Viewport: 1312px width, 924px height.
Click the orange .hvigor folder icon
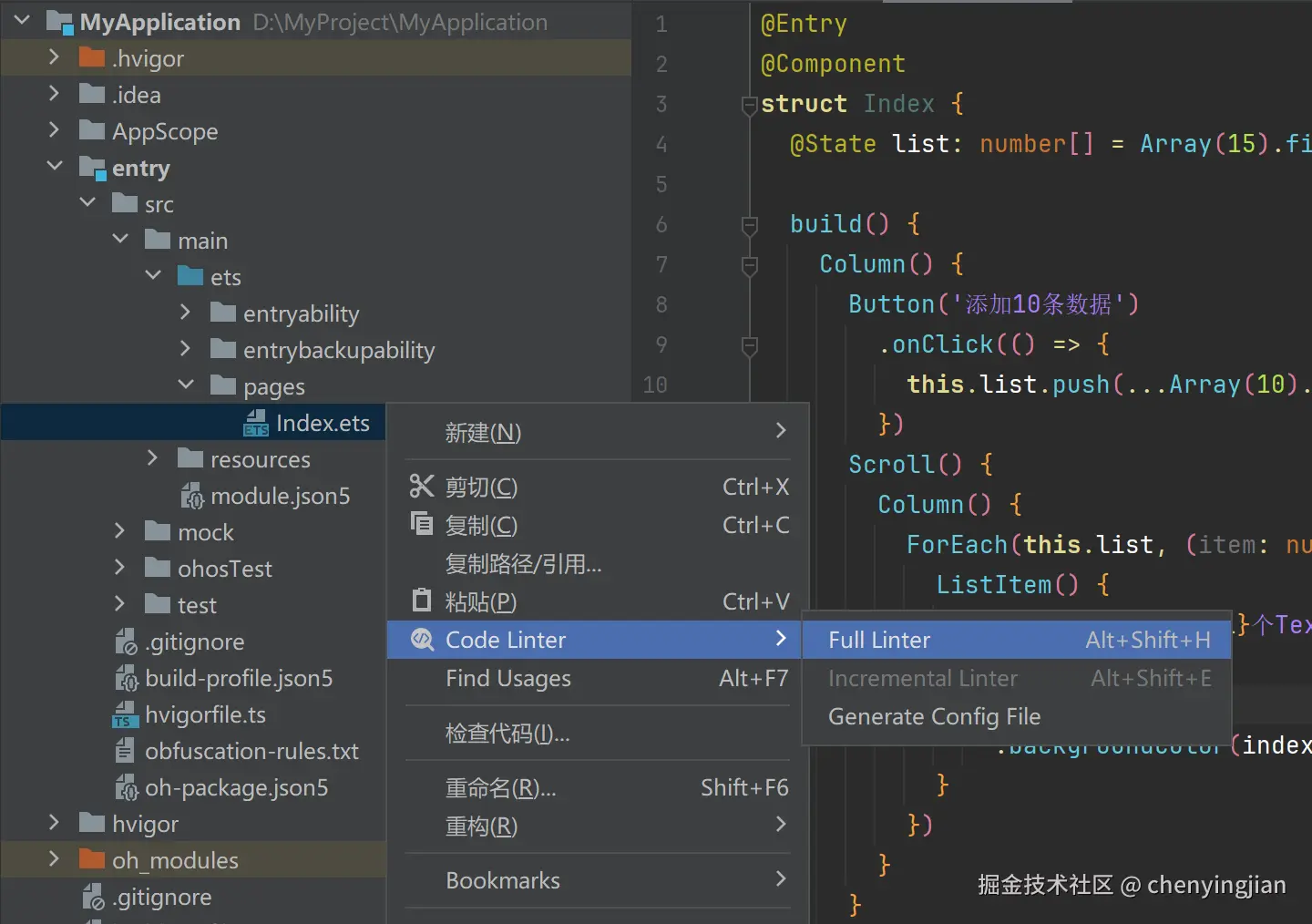click(x=92, y=58)
